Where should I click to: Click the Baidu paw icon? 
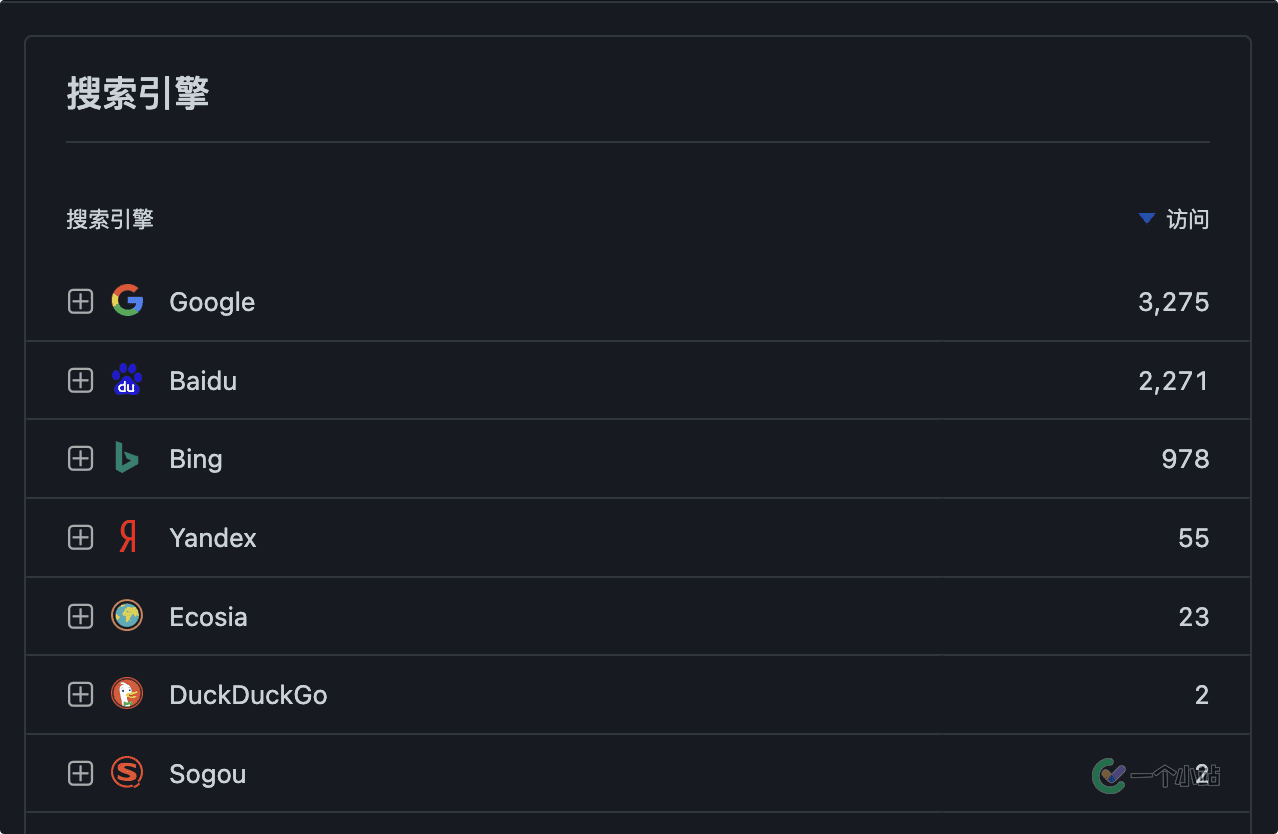127,380
